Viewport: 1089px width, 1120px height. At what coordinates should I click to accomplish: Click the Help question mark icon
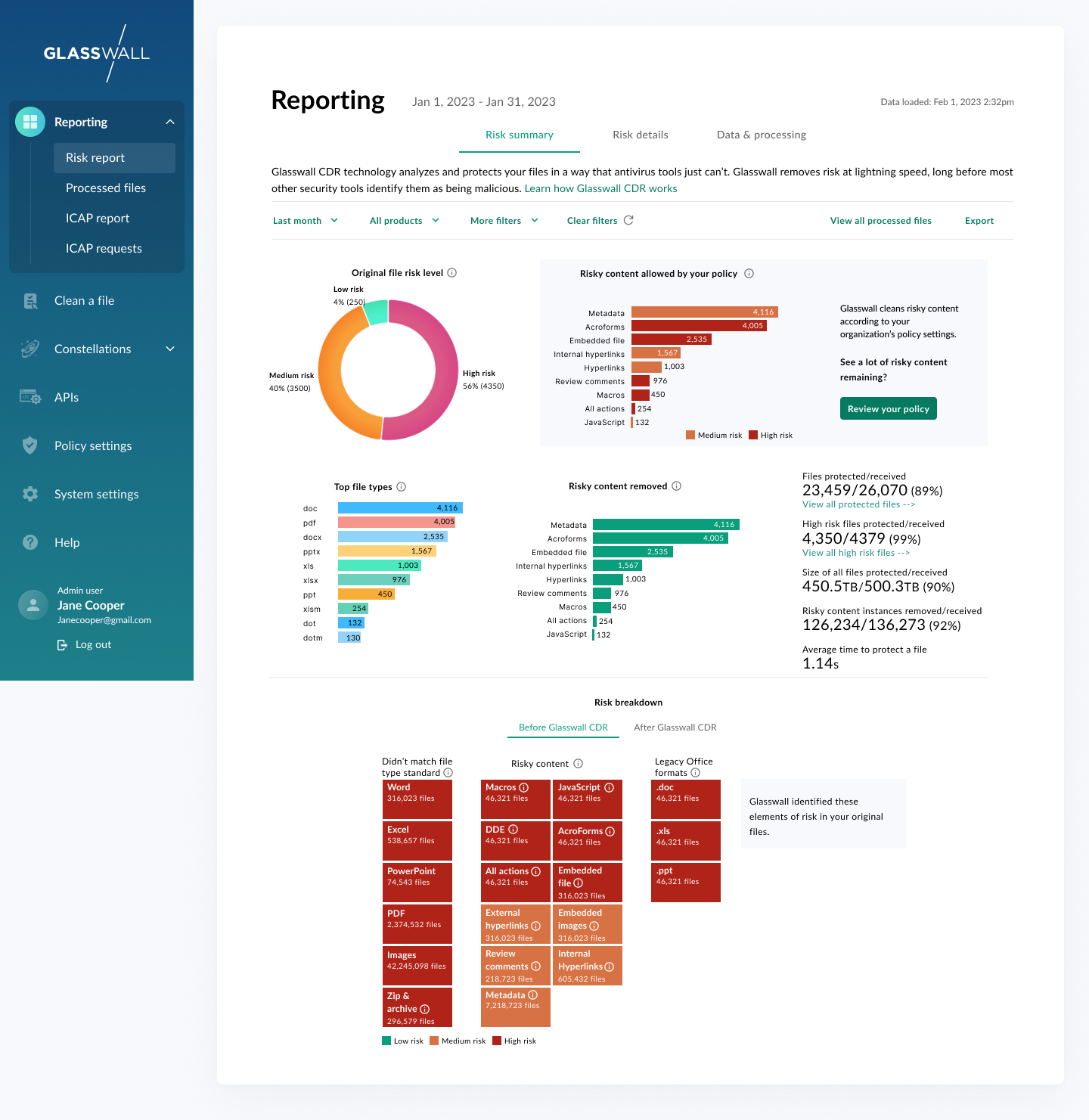coord(30,542)
